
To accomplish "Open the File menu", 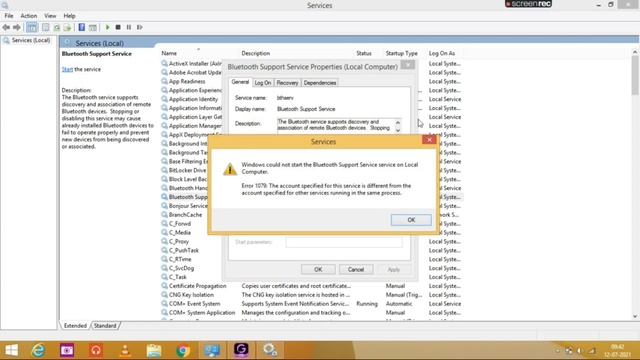I will tap(9, 16).
